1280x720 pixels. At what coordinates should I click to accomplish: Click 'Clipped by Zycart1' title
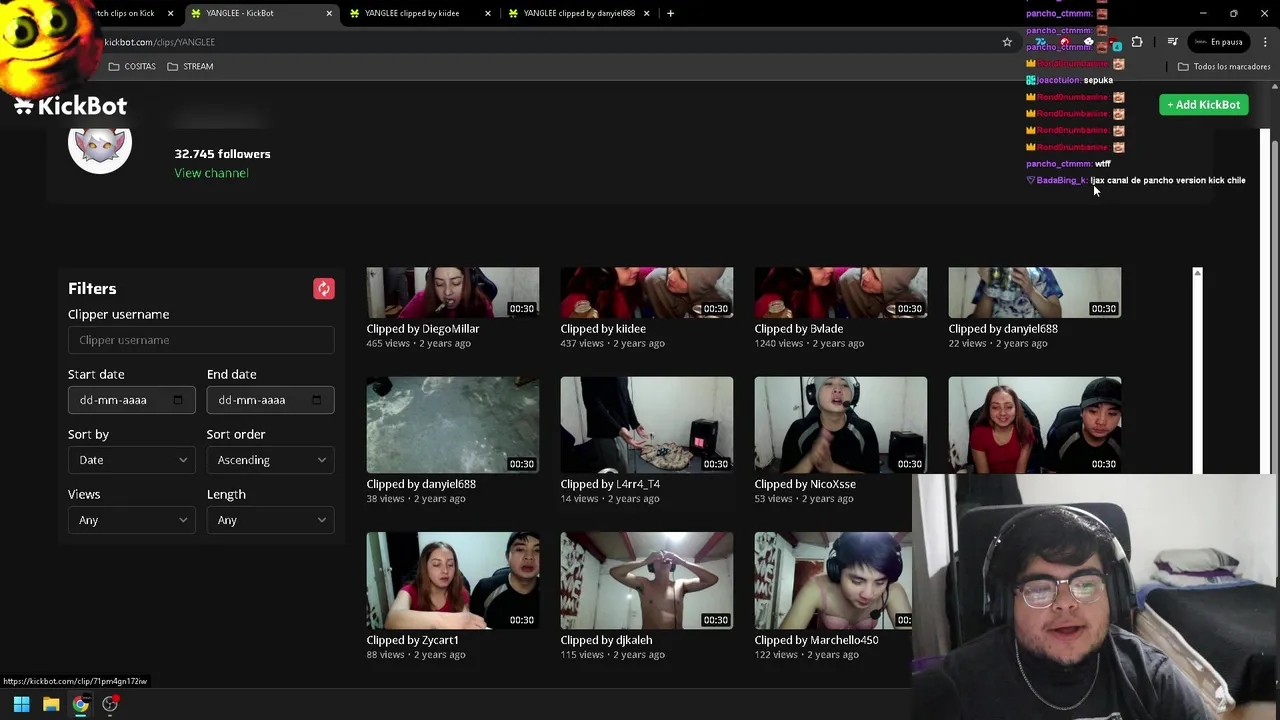(x=412, y=640)
